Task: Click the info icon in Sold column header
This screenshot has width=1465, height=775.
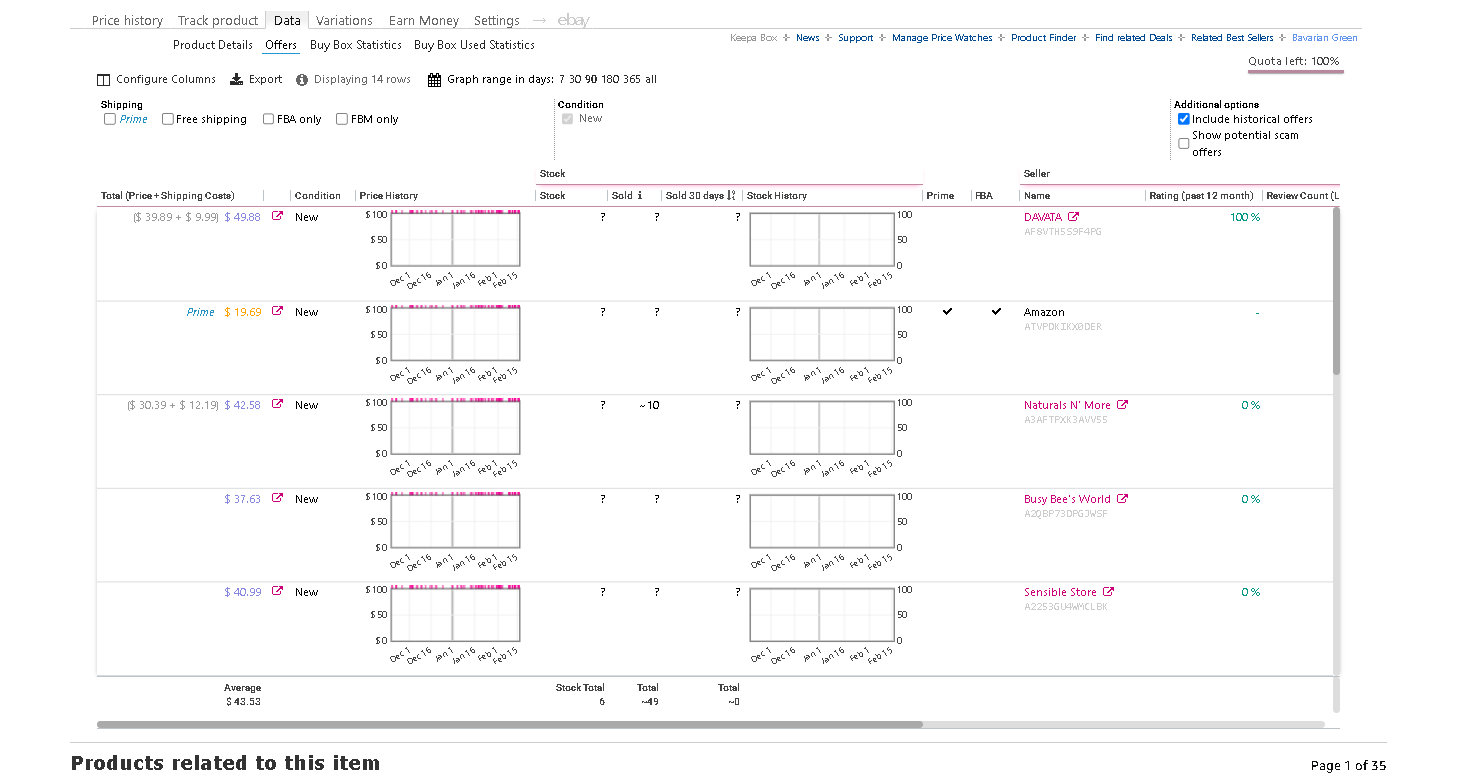Action: click(640, 196)
